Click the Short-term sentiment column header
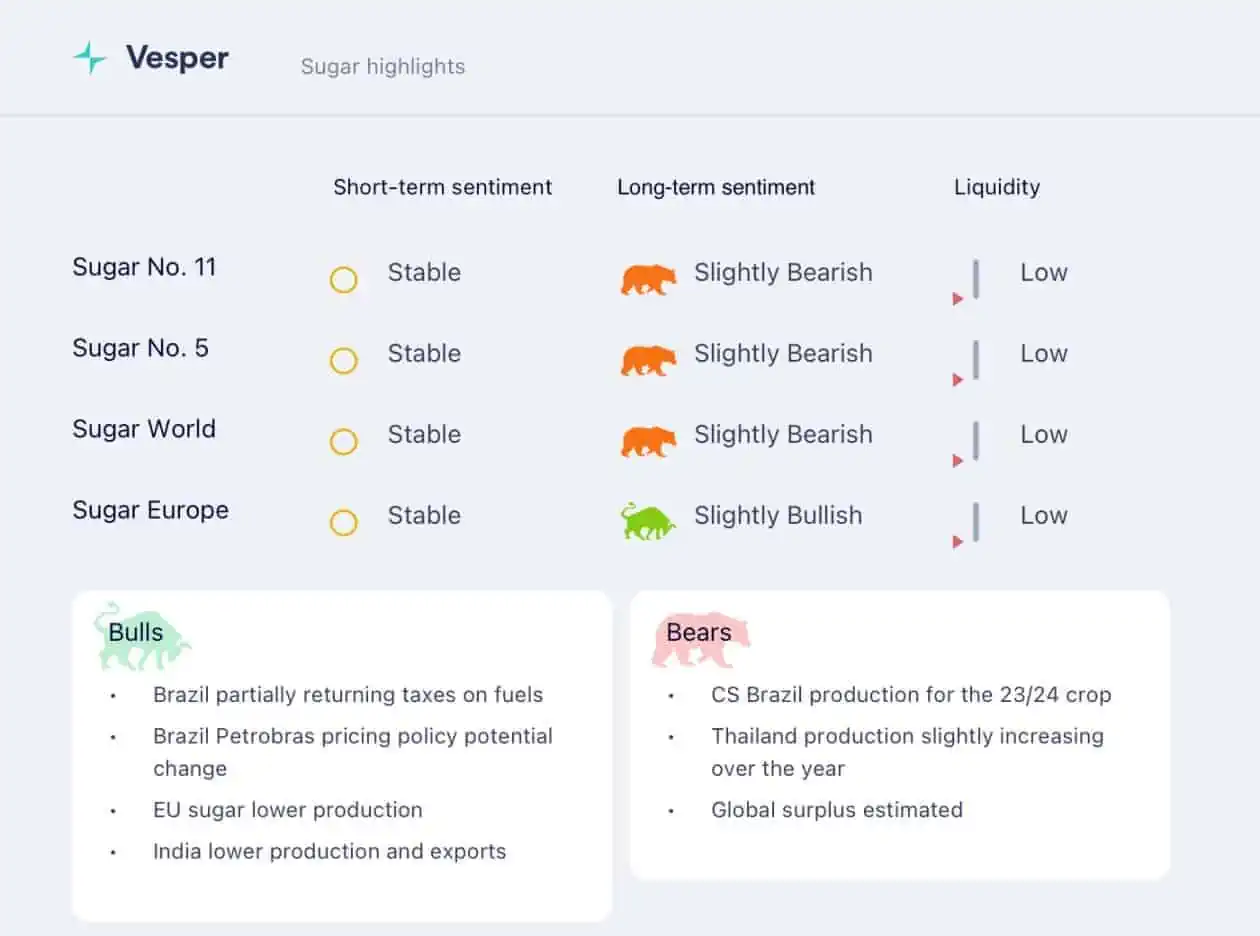The width and height of the screenshot is (1260, 936). point(443,187)
